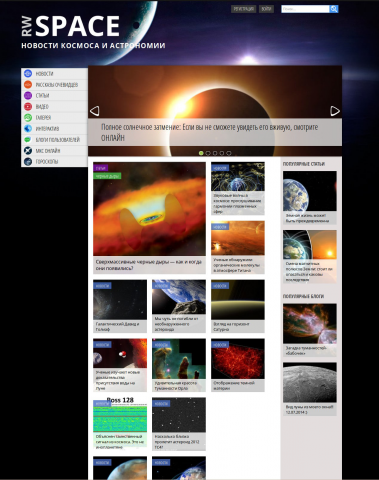The width and height of the screenshot is (379, 480).
Task: Open popular article with Earth globe thumbnail
Action: tap(310, 191)
